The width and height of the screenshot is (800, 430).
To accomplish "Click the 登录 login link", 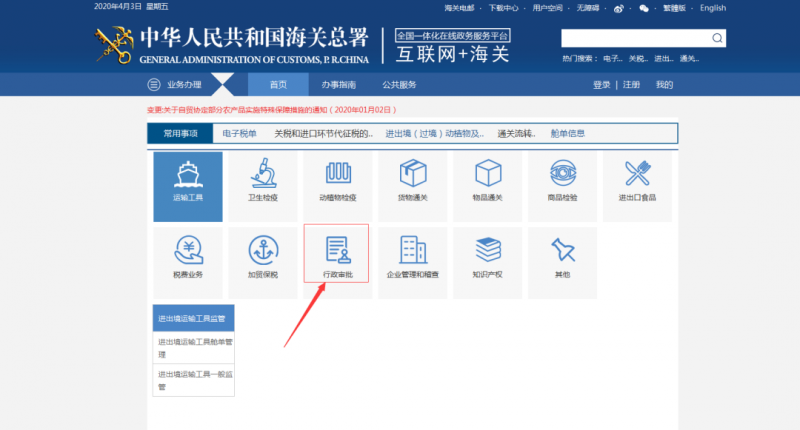I will 601,85.
